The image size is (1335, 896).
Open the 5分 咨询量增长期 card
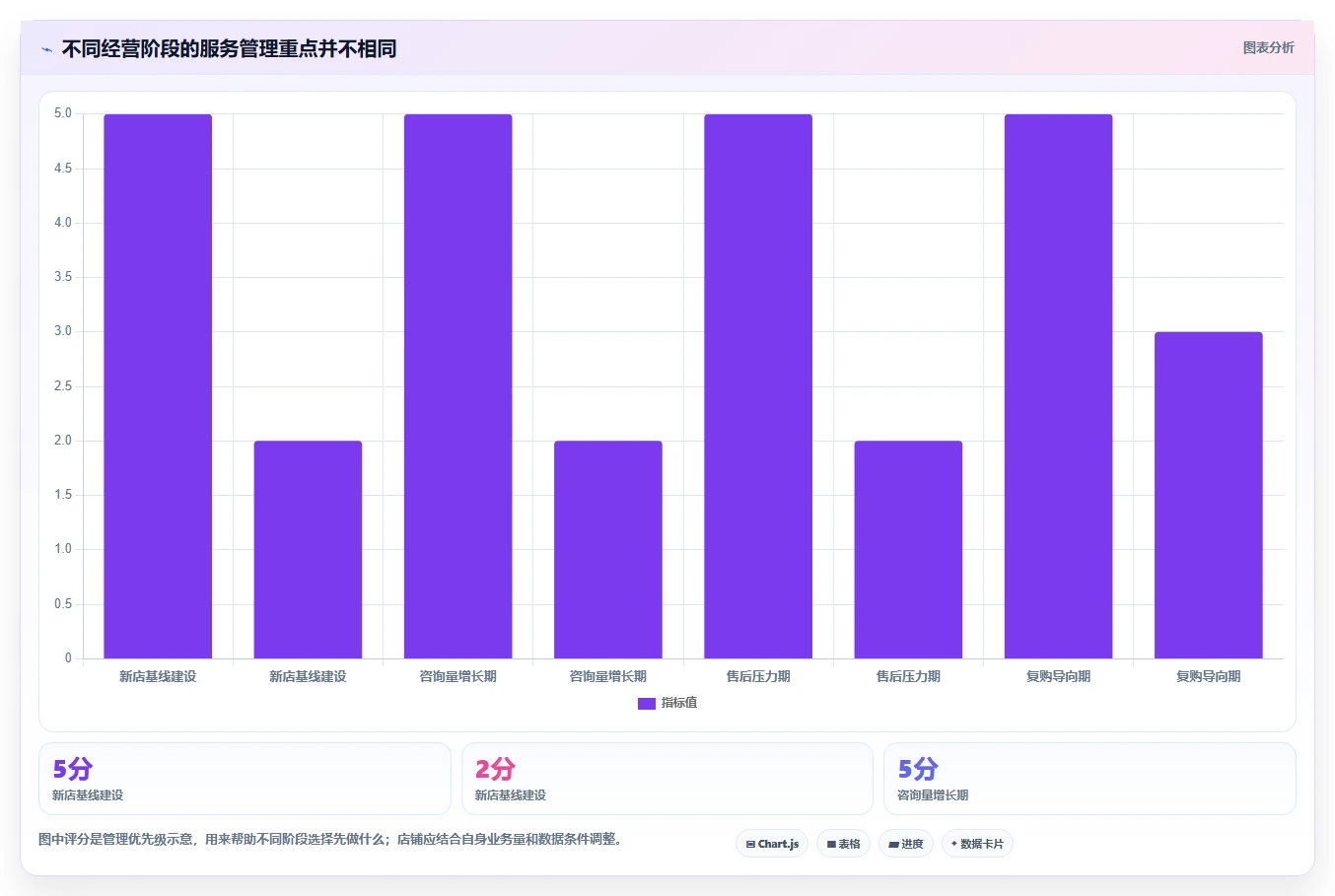1089,779
